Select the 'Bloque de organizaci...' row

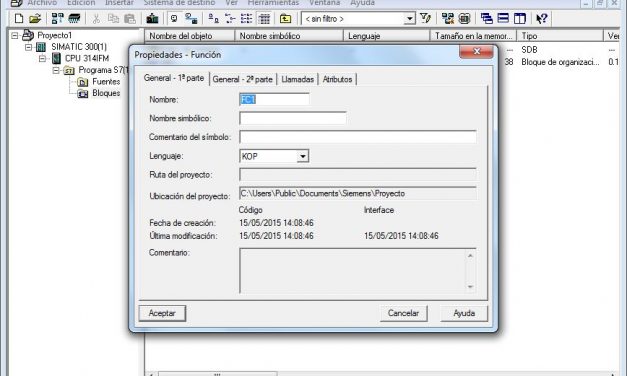point(560,62)
